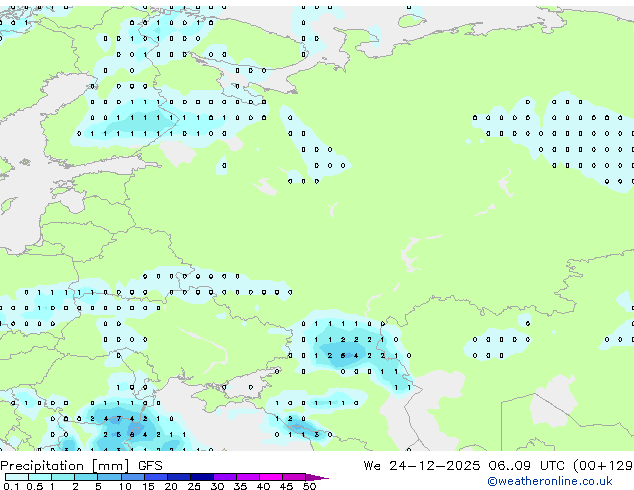Click the 'We 24-12-2025' forecast date
Image resolution: width=634 pixels, height=490 pixels.
422,466
